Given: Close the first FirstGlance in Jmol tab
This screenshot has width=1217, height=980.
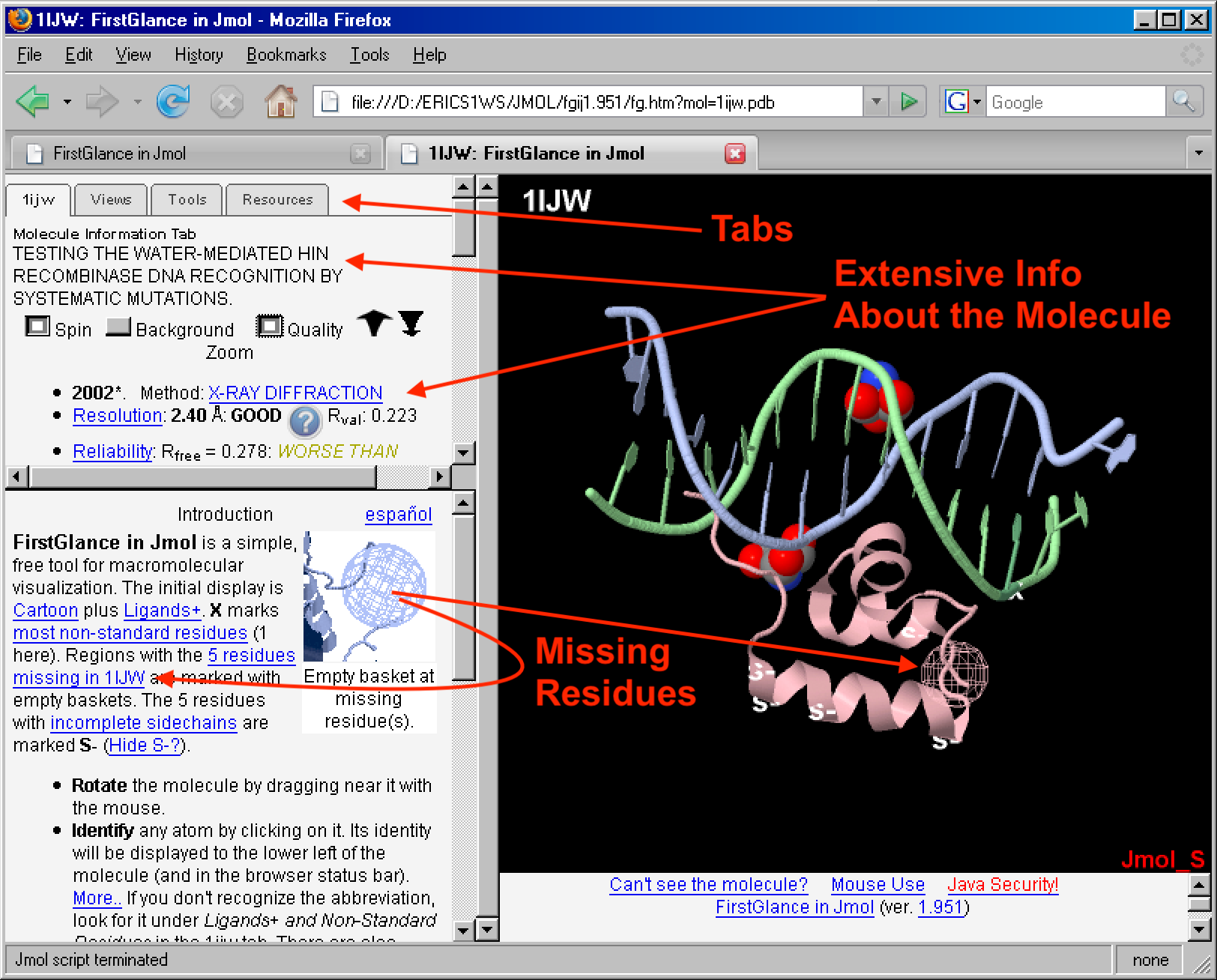Looking at the screenshot, I should point(360,154).
